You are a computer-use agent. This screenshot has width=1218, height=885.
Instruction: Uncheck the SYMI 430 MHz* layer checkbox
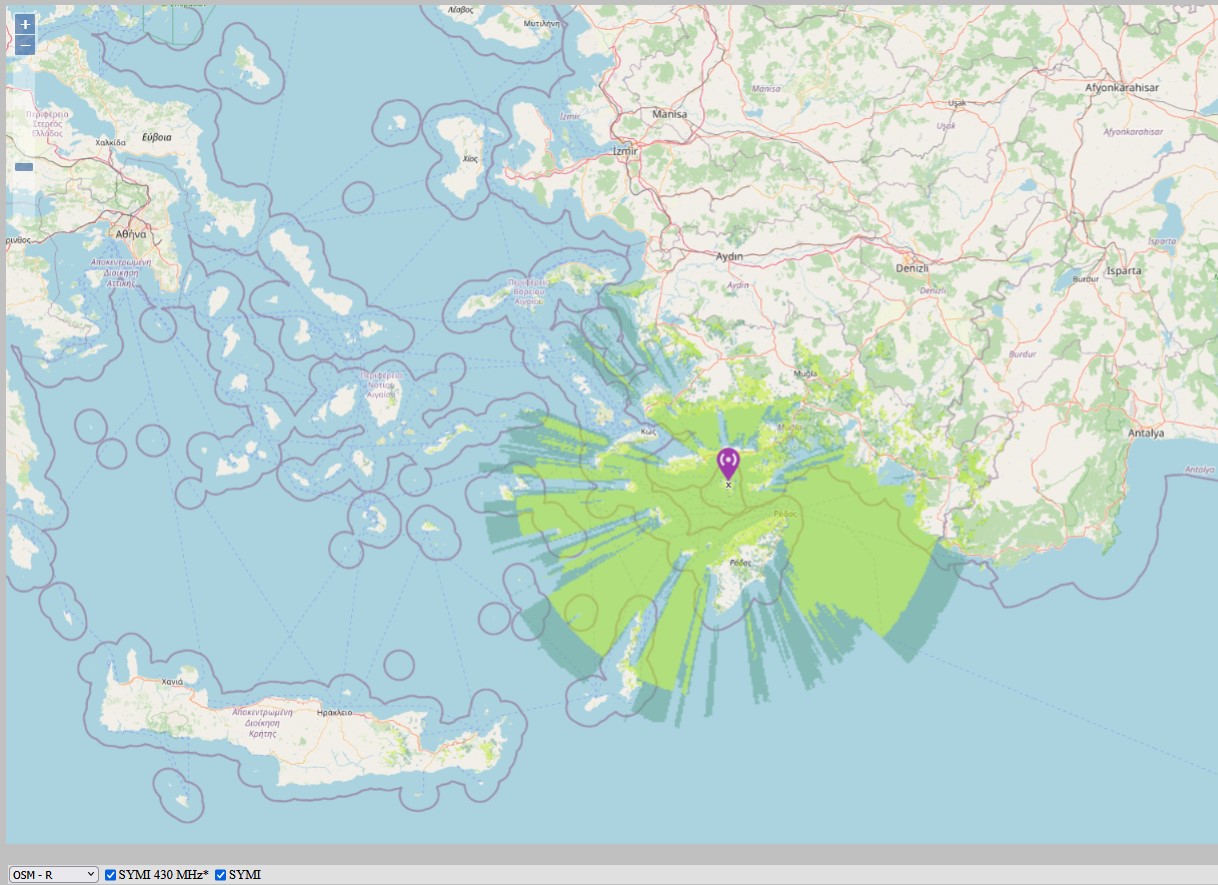pos(111,875)
